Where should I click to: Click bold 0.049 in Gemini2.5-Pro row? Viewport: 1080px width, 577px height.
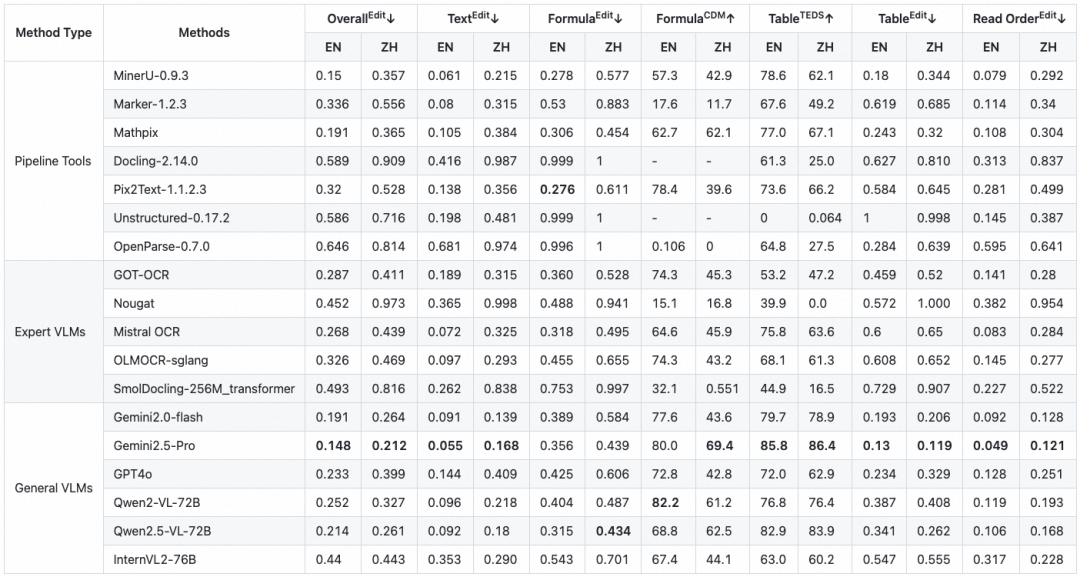pyautogui.click(x=990, y=445)
